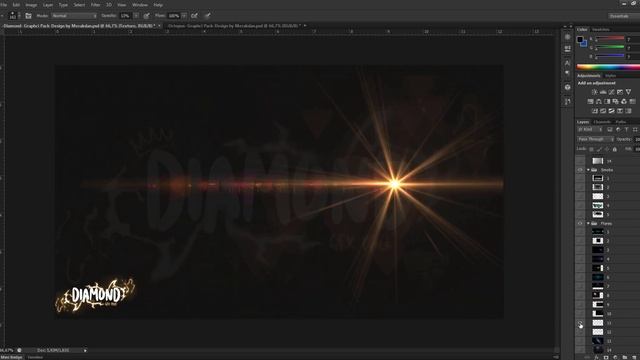Lock all attributes padlock icon
Viewport: 640px width, 360px height.
coord(615,149)
